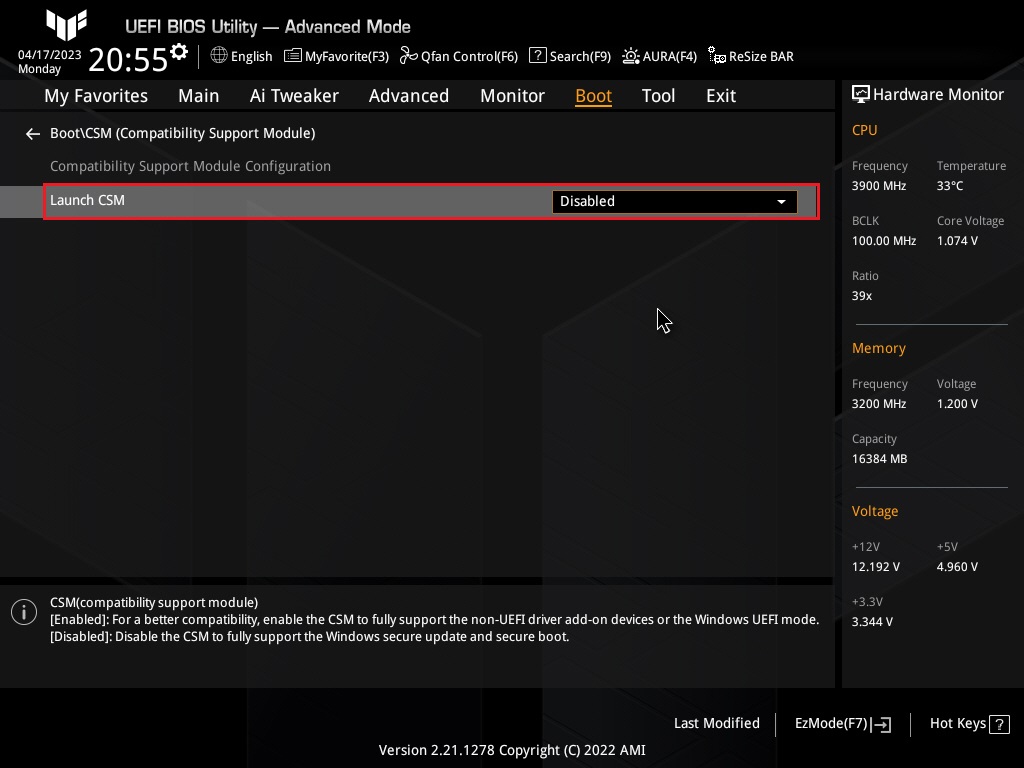
Task: Click Search(F9) label
Action: (x=580, y=57)
